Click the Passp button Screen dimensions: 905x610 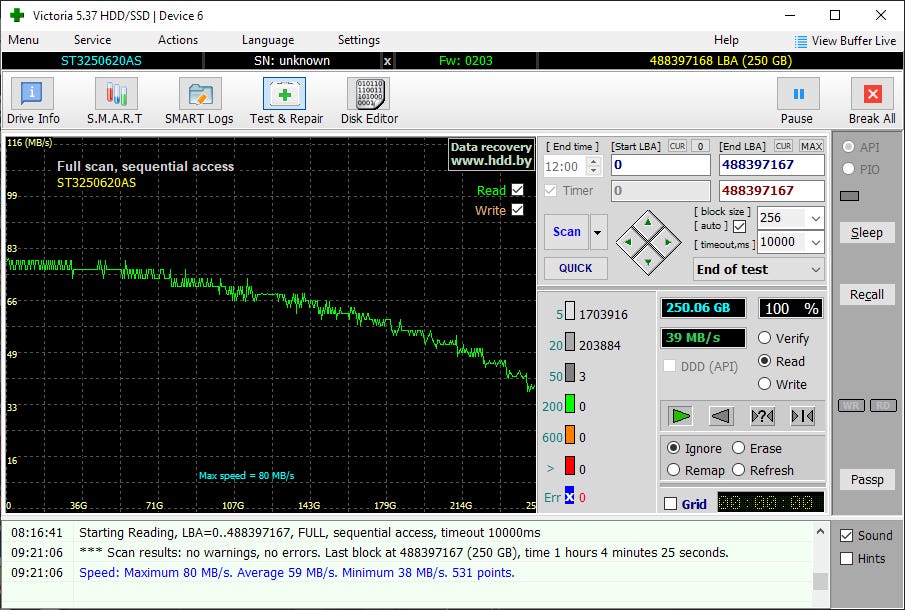click(x=867, y=479)
